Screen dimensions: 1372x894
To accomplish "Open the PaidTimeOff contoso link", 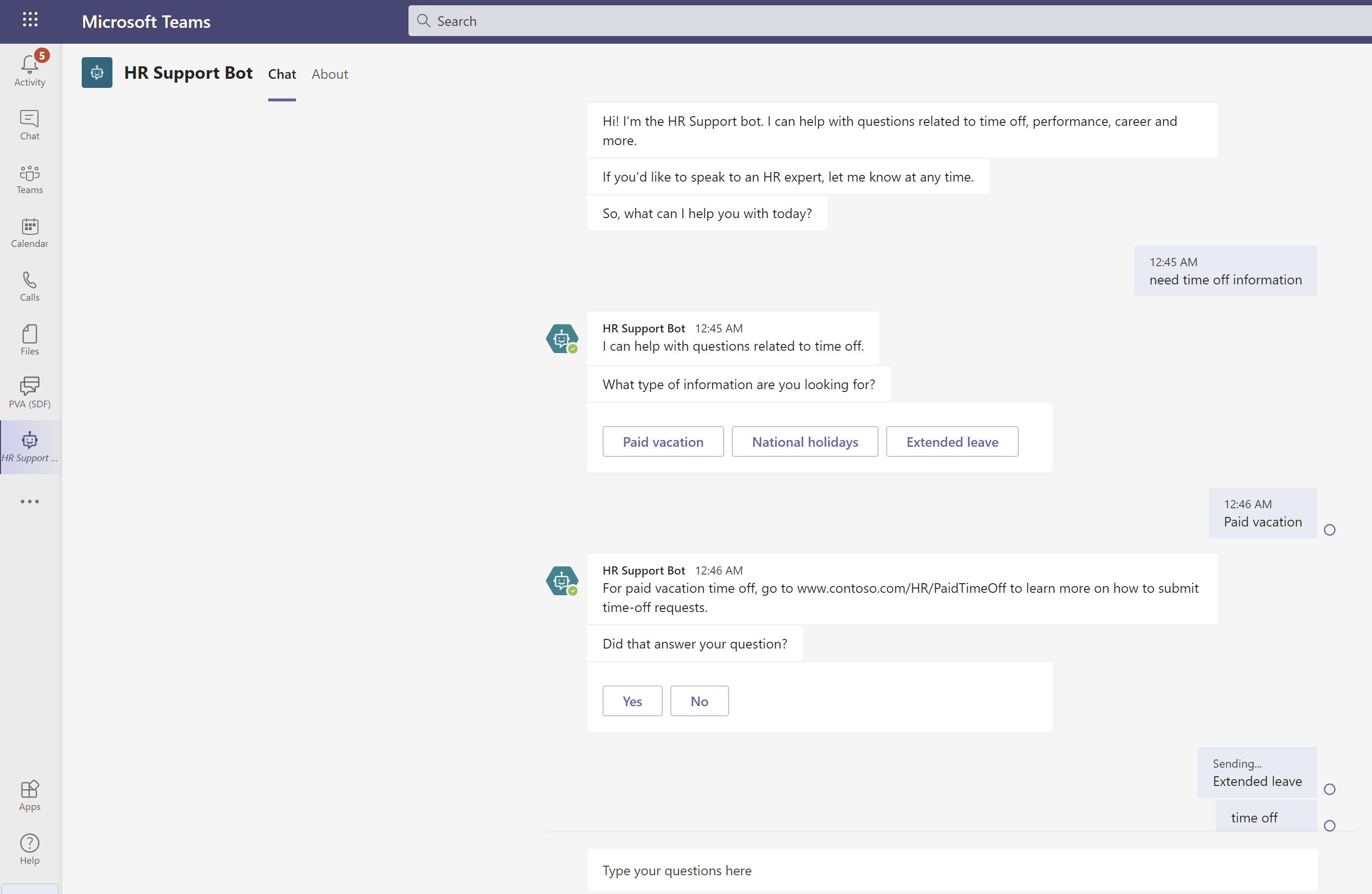I will click(901, 588).
